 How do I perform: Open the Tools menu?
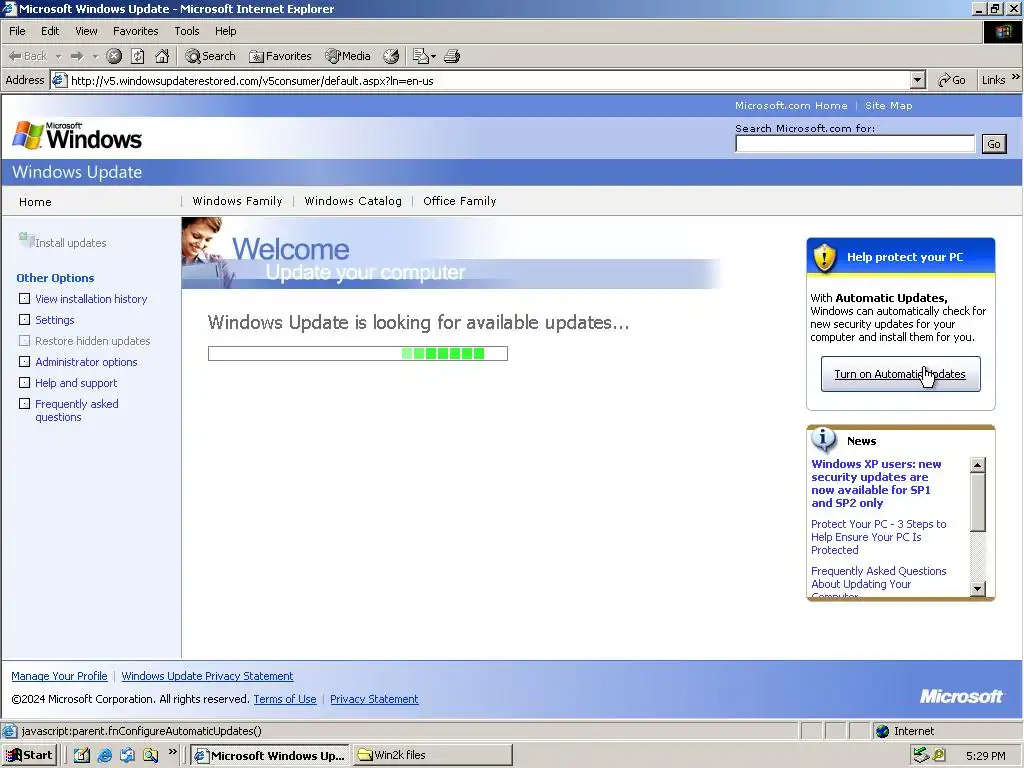(186, 31)
